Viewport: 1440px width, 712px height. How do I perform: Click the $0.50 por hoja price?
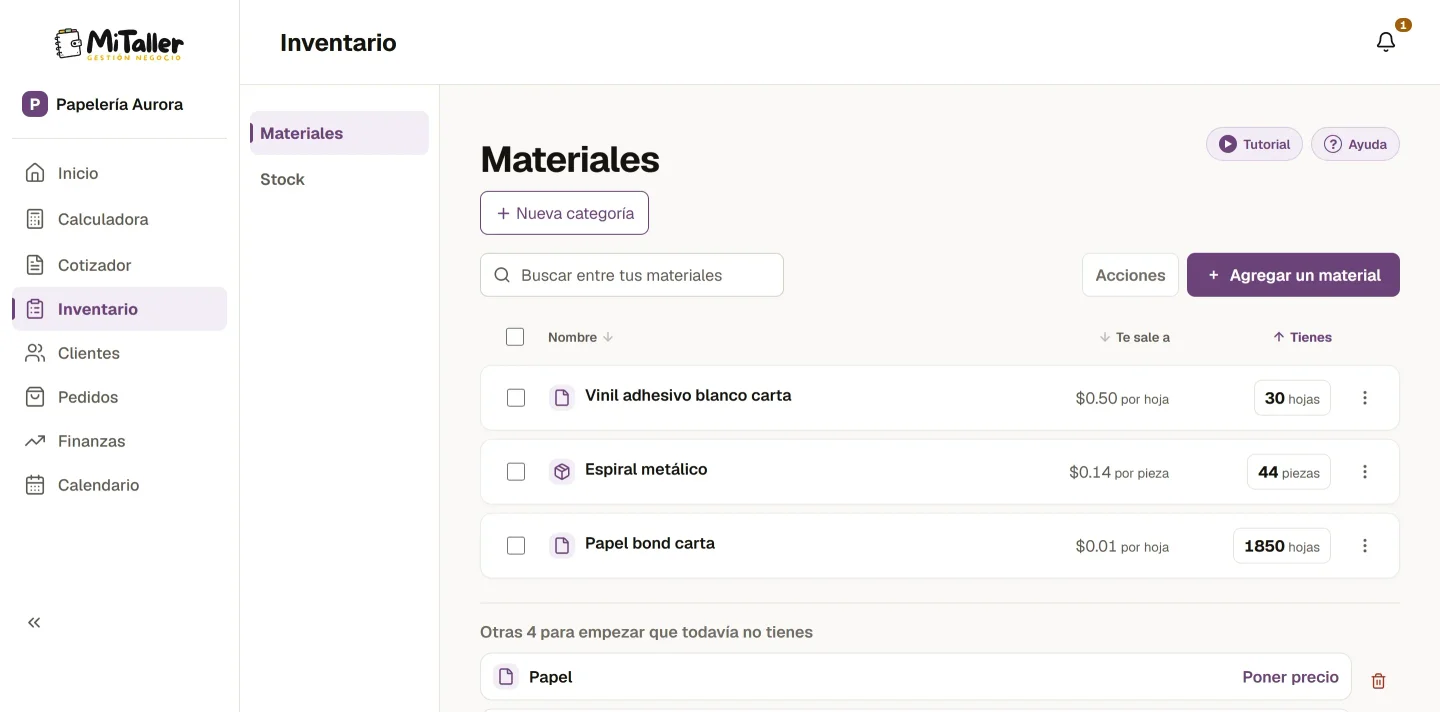(1122, 398)
